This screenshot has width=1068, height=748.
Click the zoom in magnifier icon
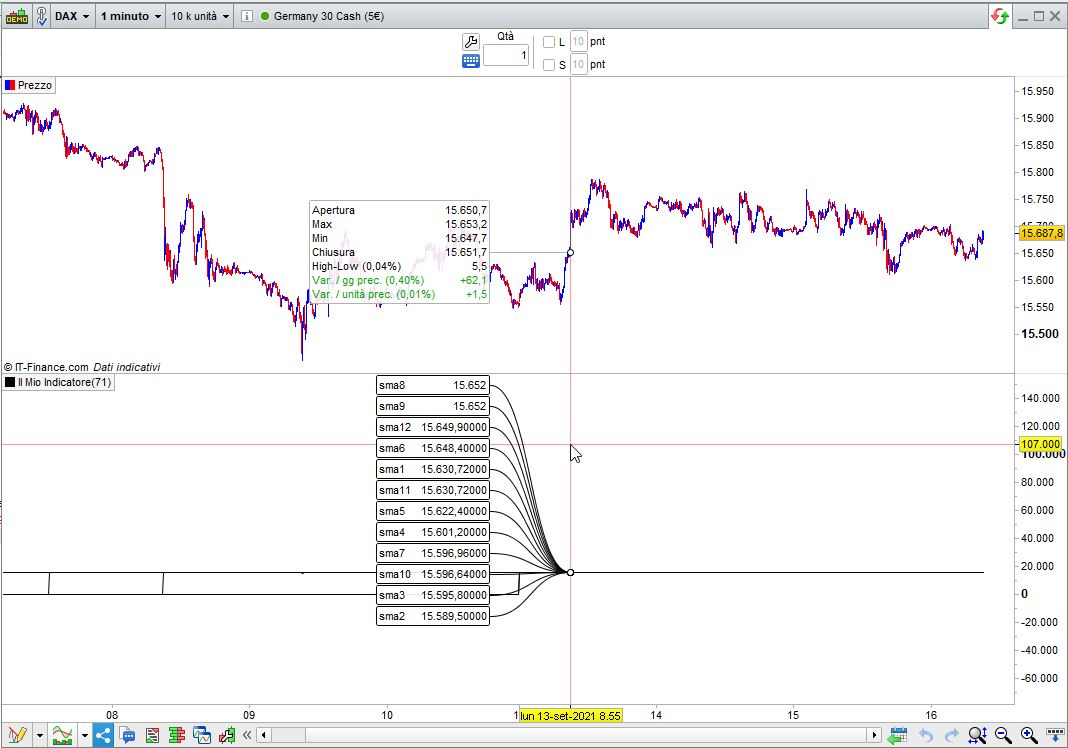coord(1028,736)
